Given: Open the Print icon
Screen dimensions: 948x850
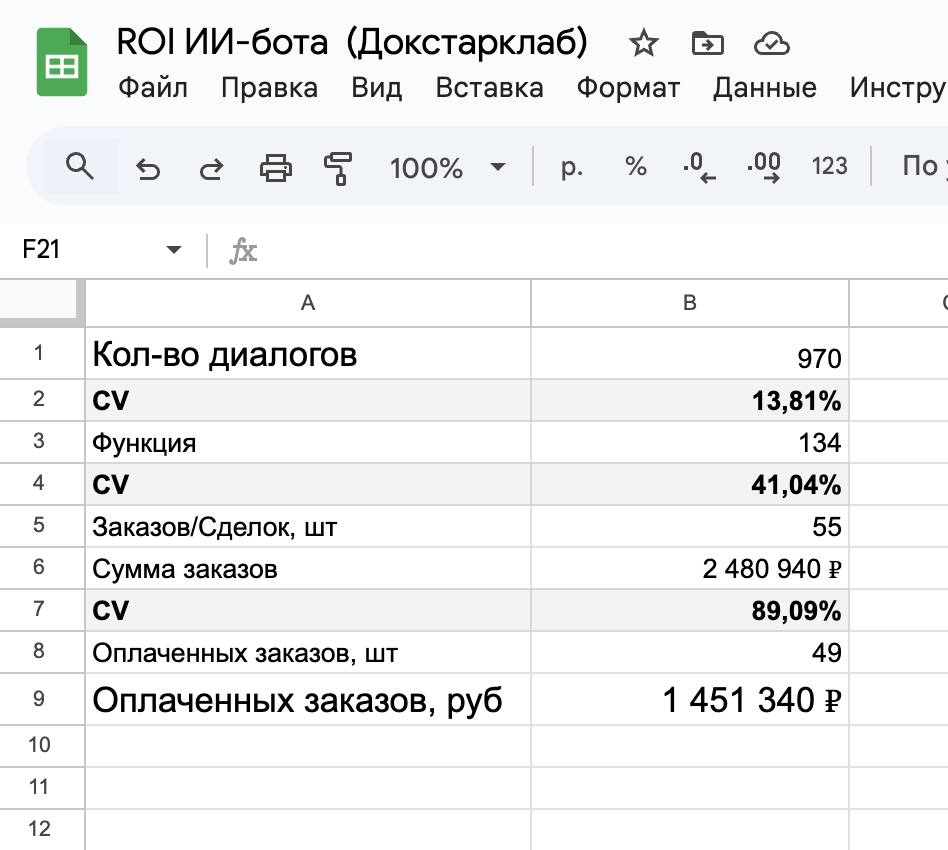Looking at the screenshot, I should (x=275, y=167).
